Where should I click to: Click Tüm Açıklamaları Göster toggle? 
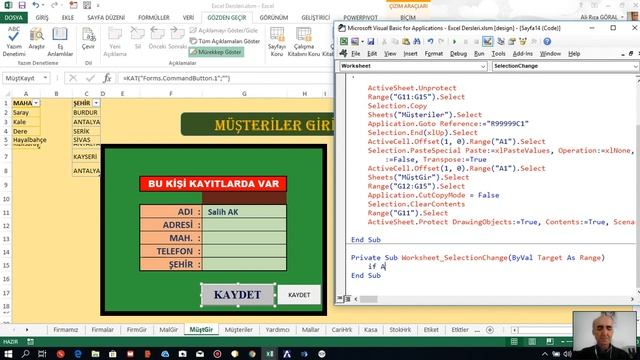[225, 41]
